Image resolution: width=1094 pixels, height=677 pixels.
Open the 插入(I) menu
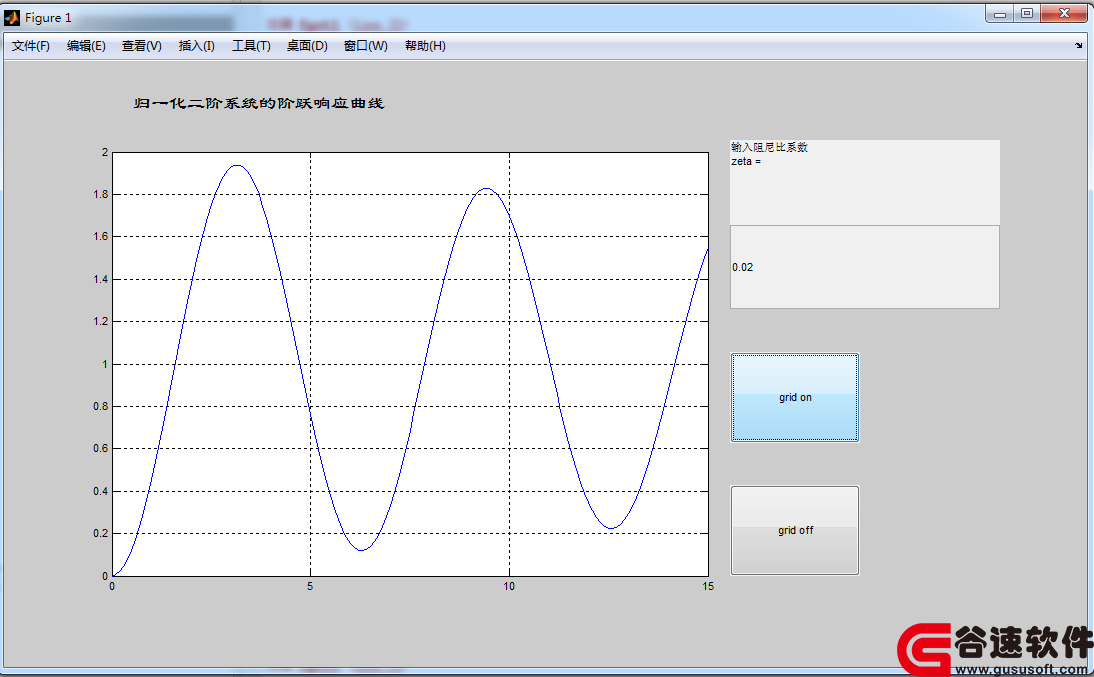pos(197,46)
